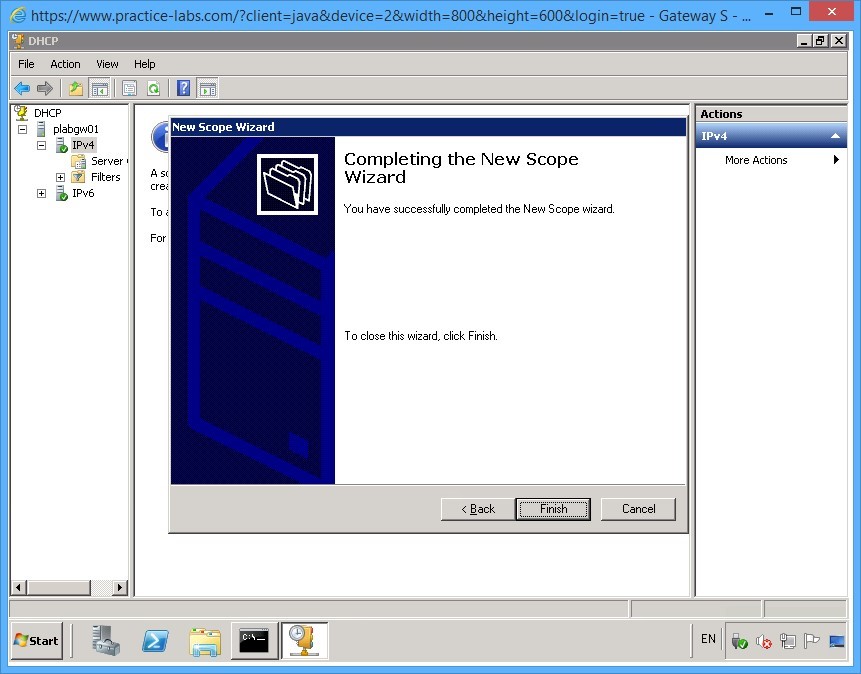Toggle the Action Pane toolbar icon
861x674 pixels.
click(207, 88)
